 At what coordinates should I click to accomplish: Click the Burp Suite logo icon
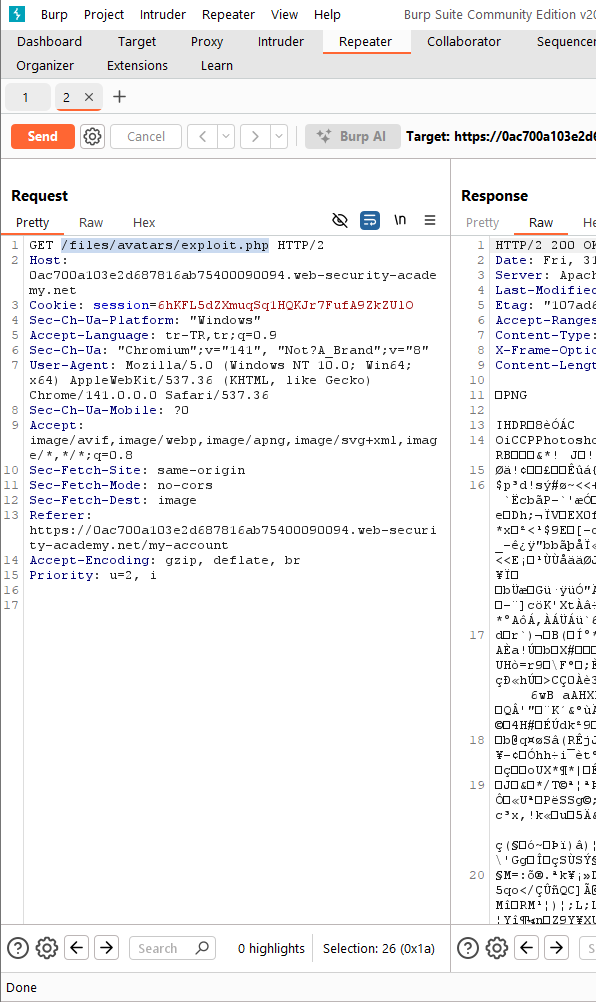point(17,14)
